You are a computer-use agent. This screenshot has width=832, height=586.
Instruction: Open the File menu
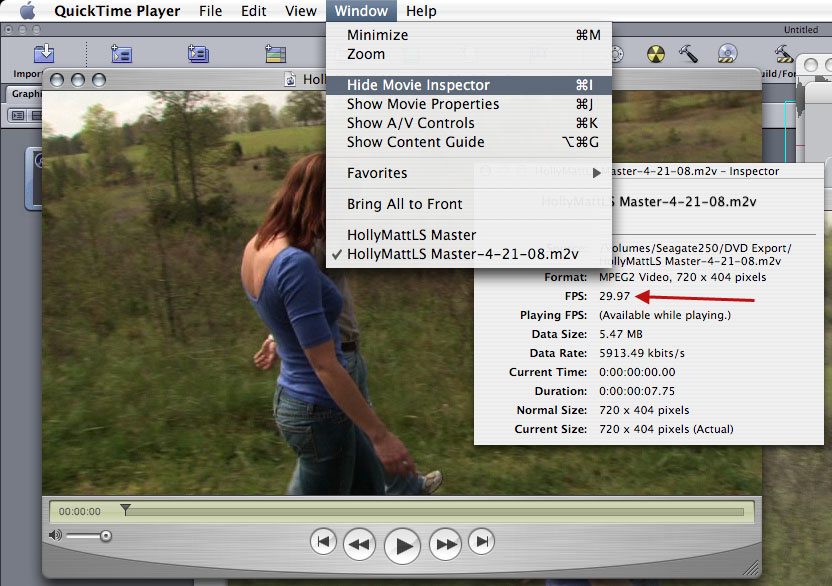point(210,11)
